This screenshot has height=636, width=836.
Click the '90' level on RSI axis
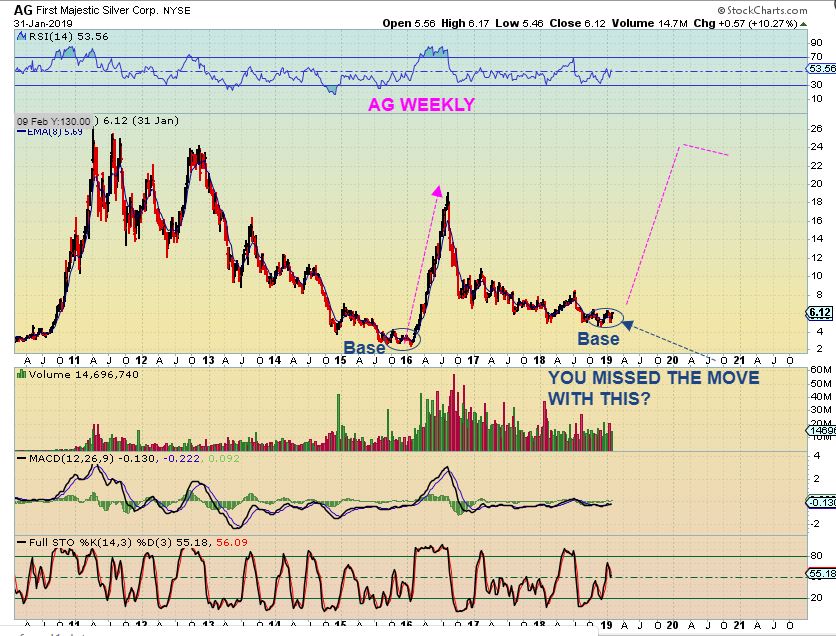816,43
